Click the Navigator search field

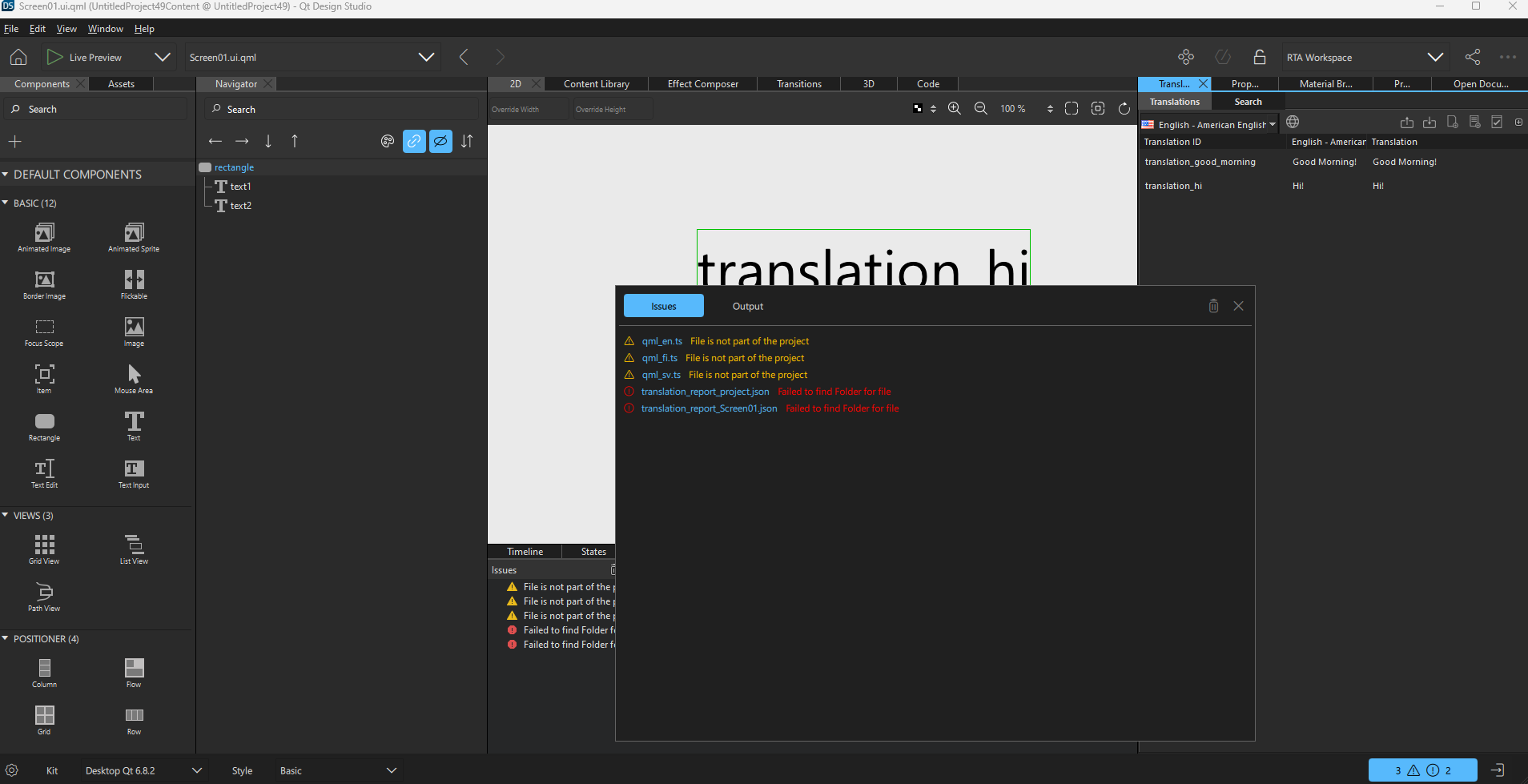(x=344, y=110)
